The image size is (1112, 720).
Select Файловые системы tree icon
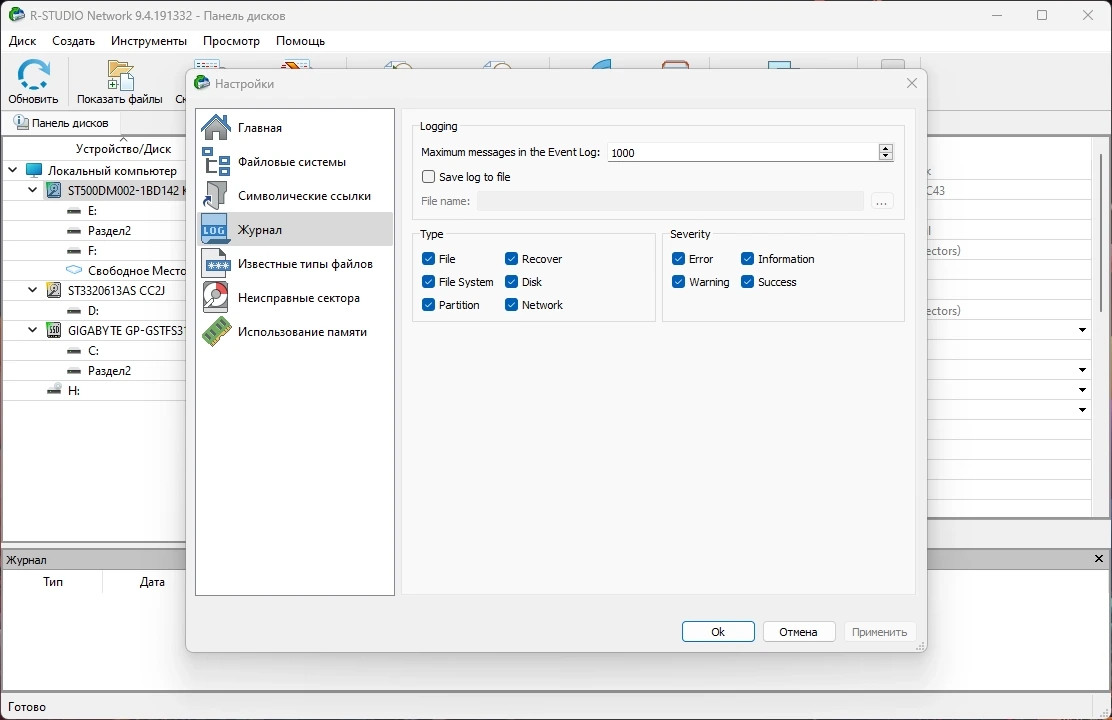coord(216,162)
